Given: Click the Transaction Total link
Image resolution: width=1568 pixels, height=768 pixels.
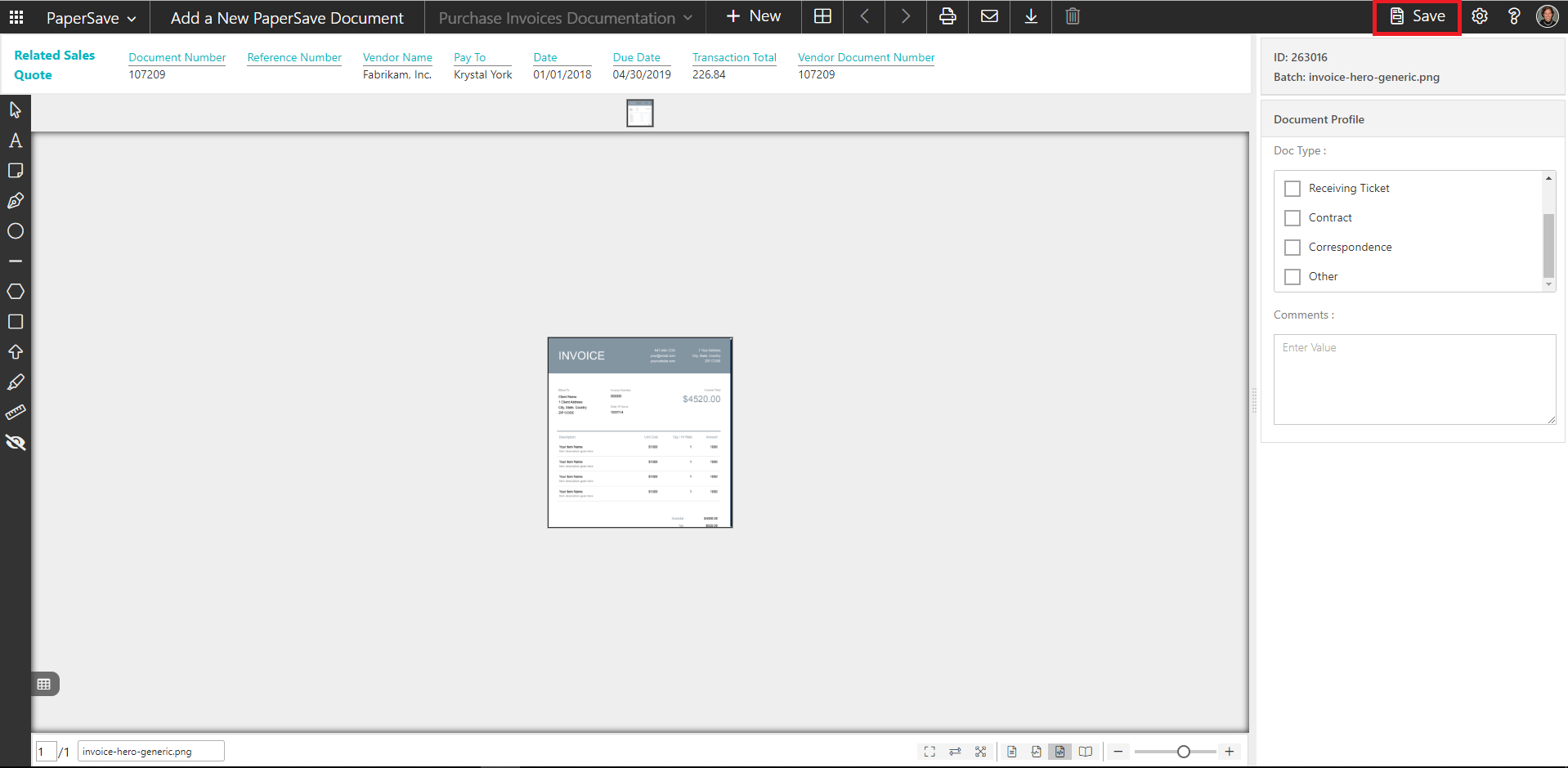Looking at the screenshot, I should pos(734,57).
